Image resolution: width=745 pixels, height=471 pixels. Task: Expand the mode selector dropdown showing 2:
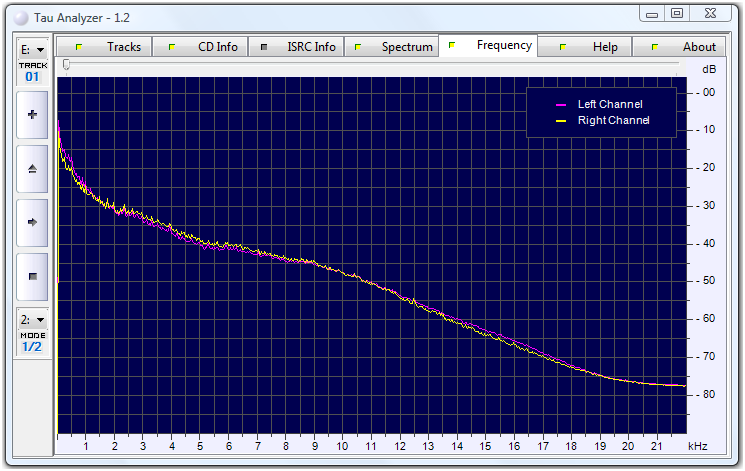tap(32, 319)
